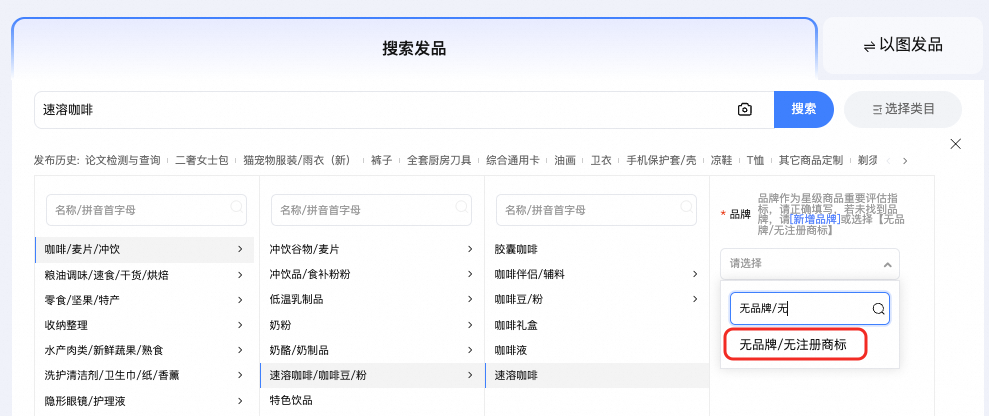Viewport: 989px width, 416px height.
Task: Expand 冲饮品/食补粉粉 subcategory
Action: point(372,275)
